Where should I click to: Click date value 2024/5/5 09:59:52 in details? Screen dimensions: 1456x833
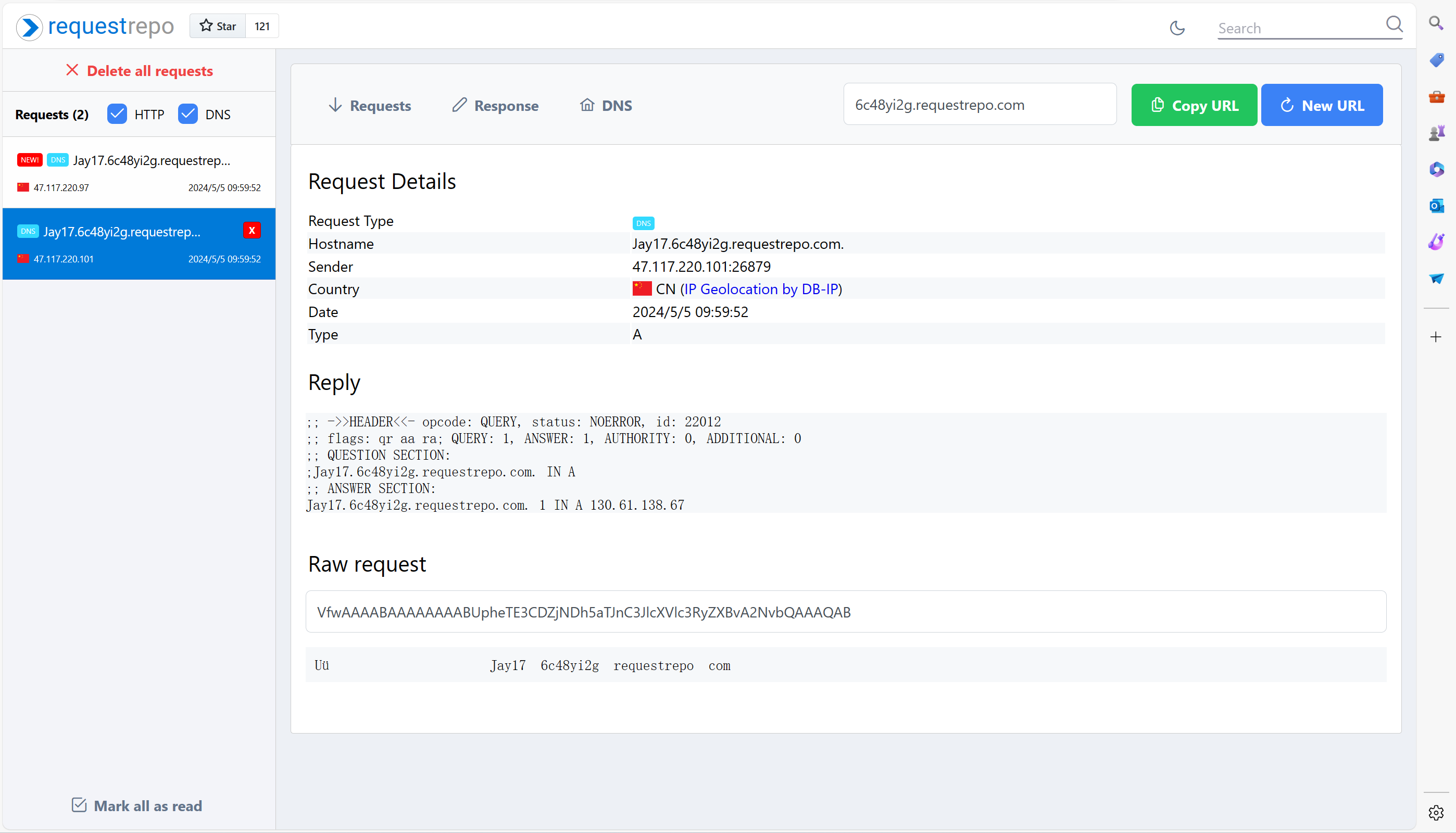pyautogui.click(x=690, y=312)
